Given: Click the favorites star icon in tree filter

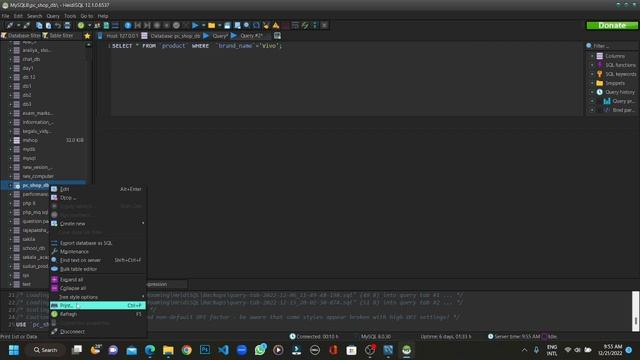Looking at the screenshot, I should click(87, 36).
